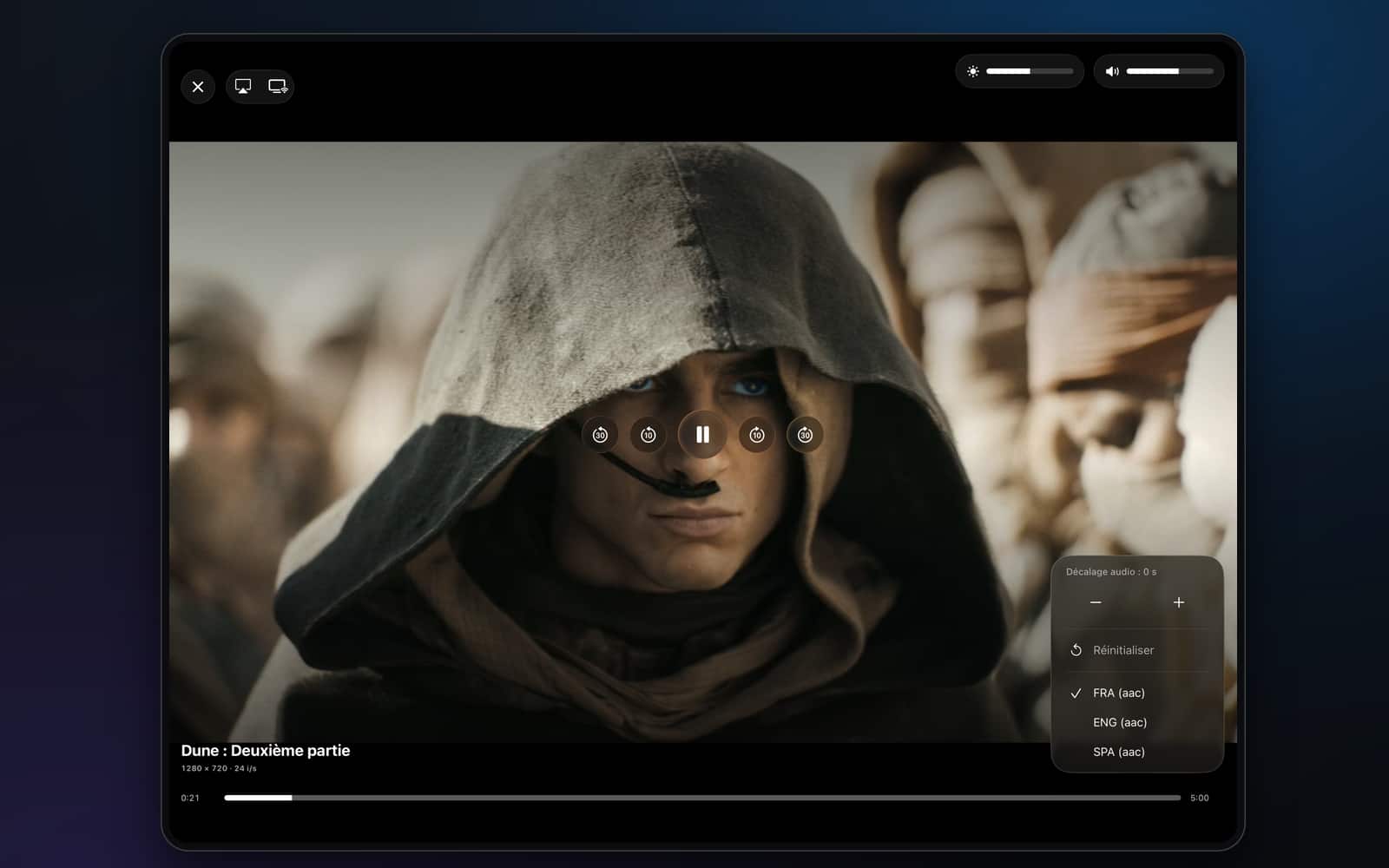
Task: Seek within the playback progress bar
Action: 702,798
